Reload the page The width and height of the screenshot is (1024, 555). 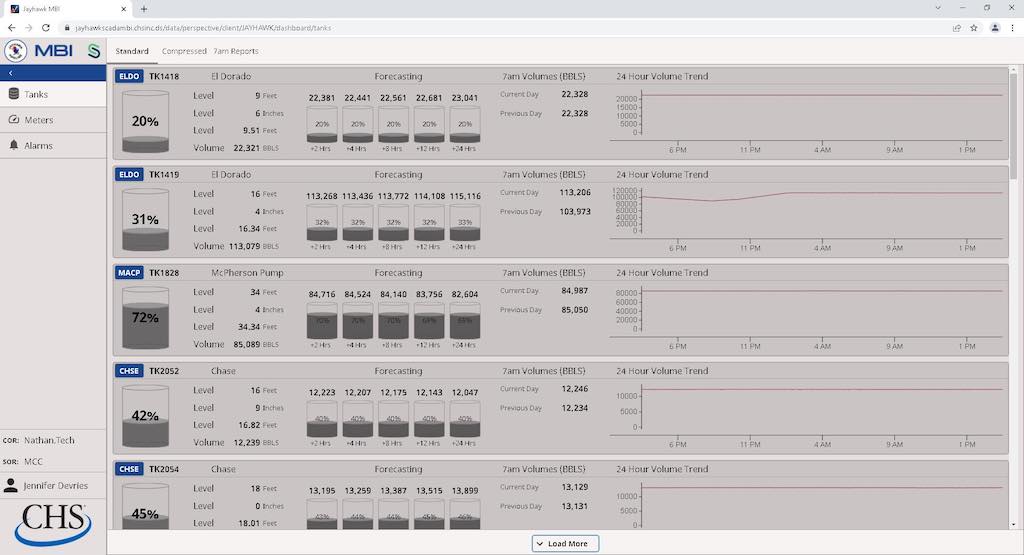[x=46, y=27]
